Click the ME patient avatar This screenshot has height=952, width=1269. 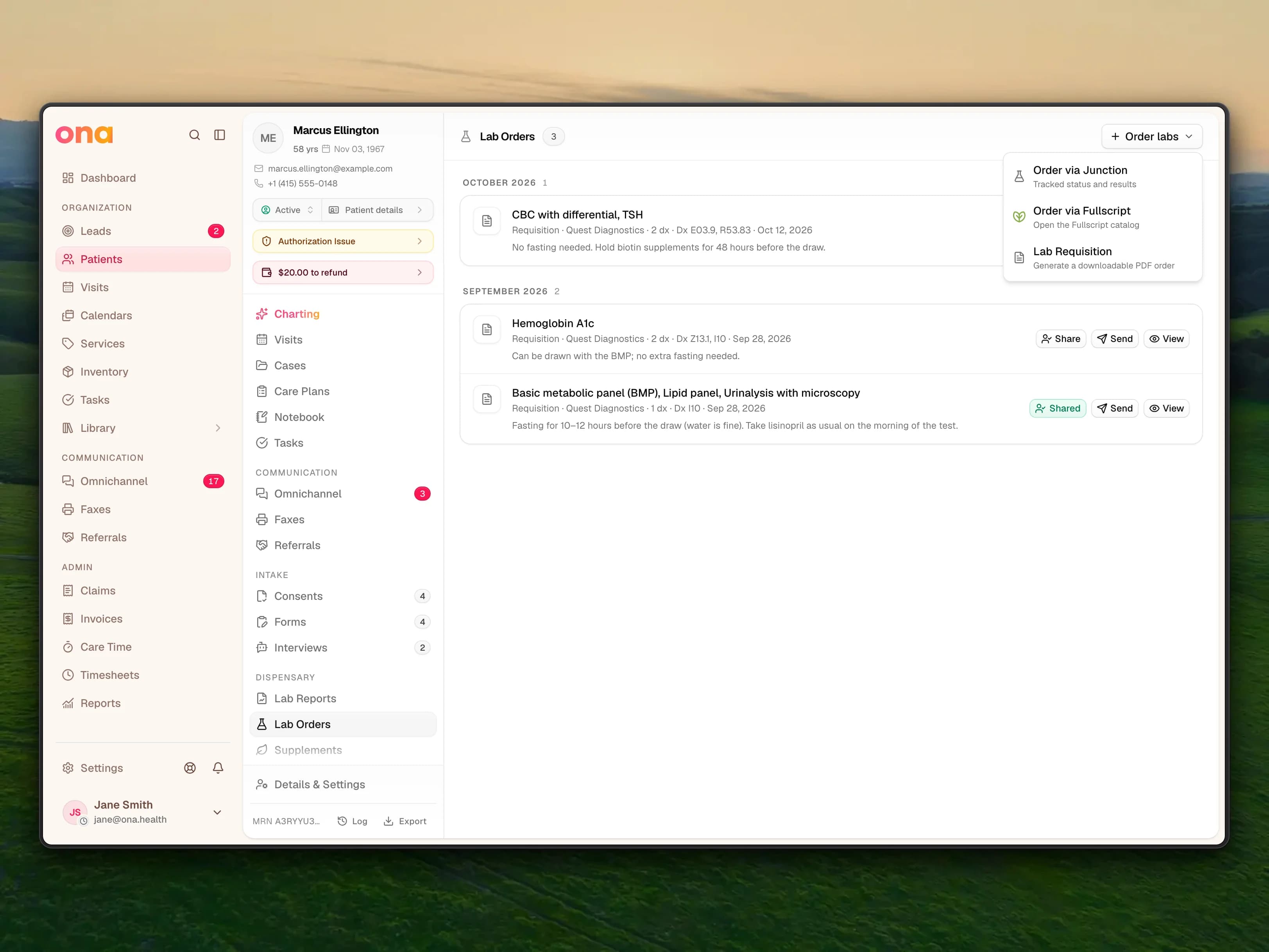point(268,138)
